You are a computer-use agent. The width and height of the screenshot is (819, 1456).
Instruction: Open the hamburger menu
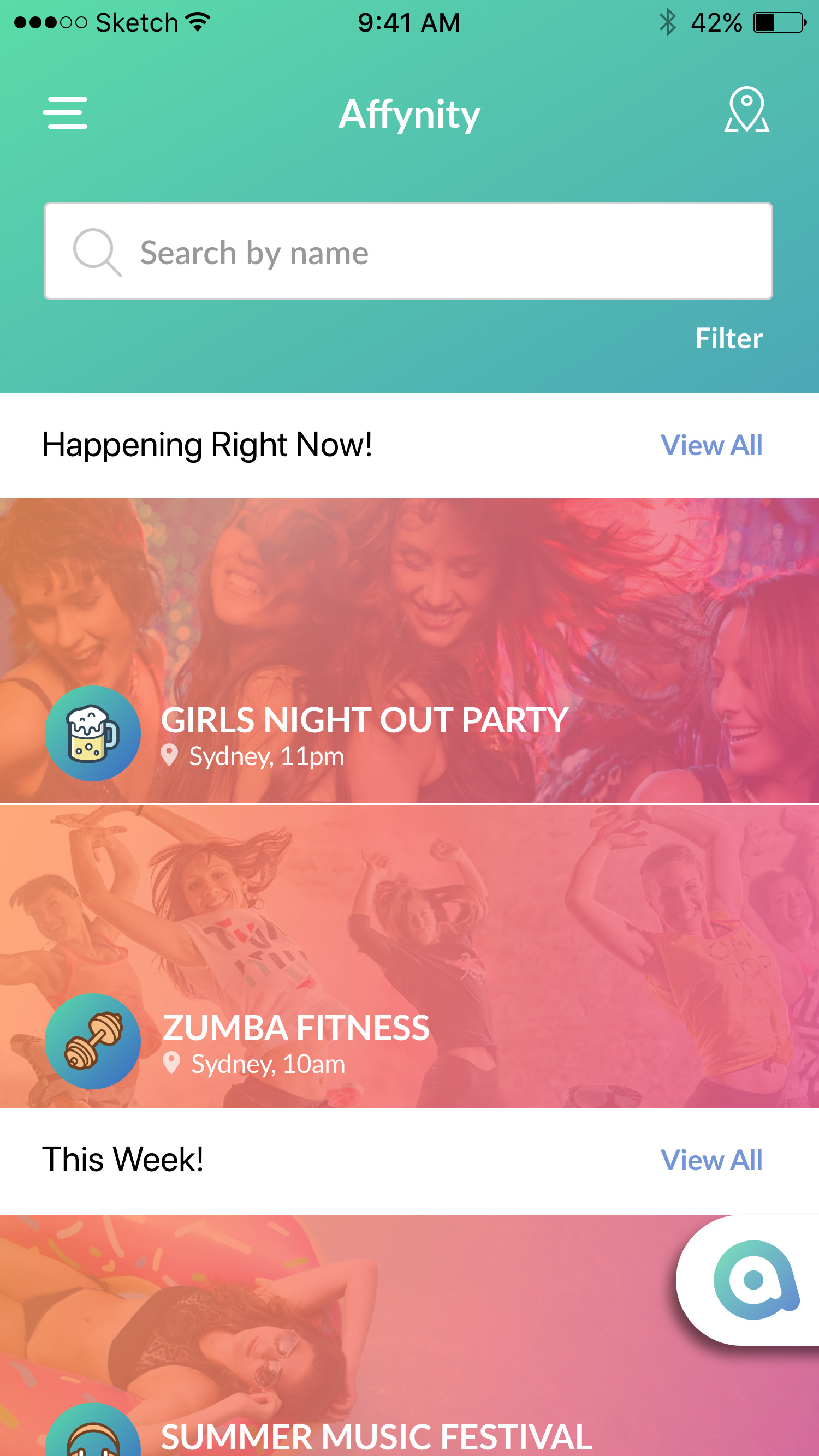pos(65,112)
